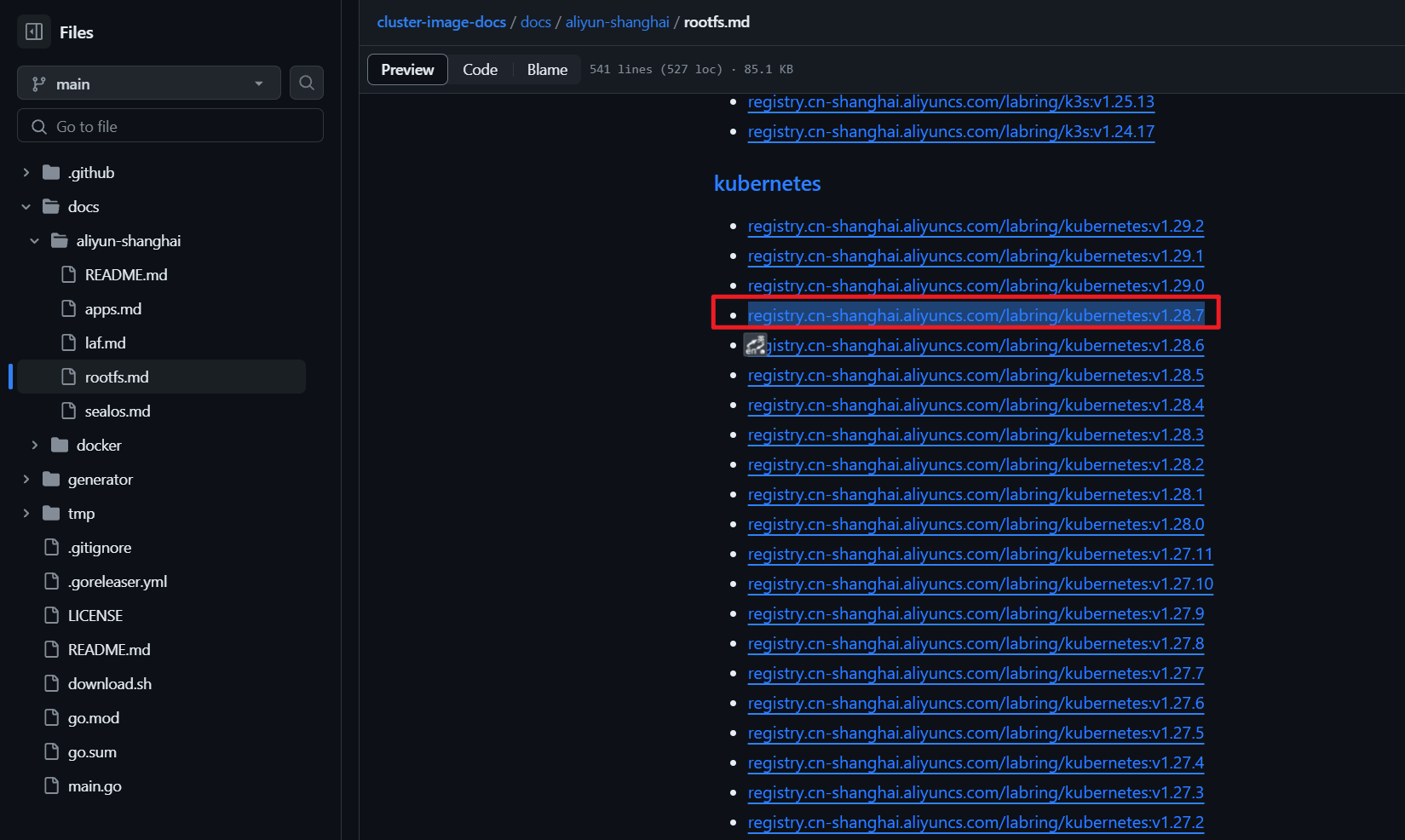1405x840 pixels.
Task: Open kubernetes:v1.27.2 registry link
Action: [976, 822]
